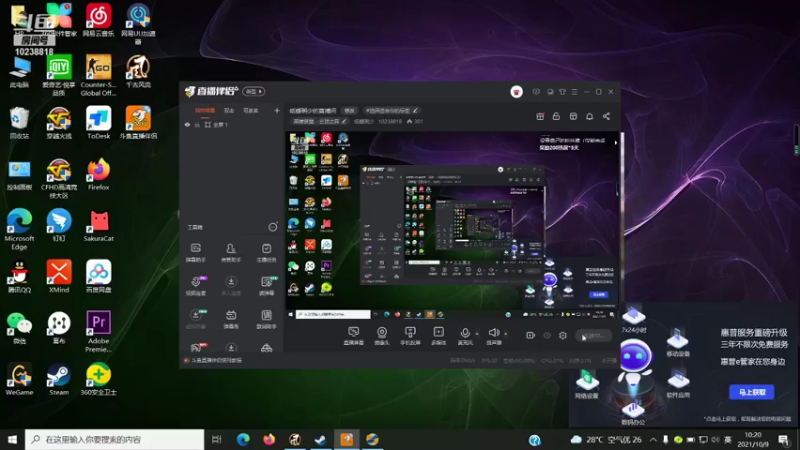
Task: Start recording with the camcorder icon
Action: (531, 335)
